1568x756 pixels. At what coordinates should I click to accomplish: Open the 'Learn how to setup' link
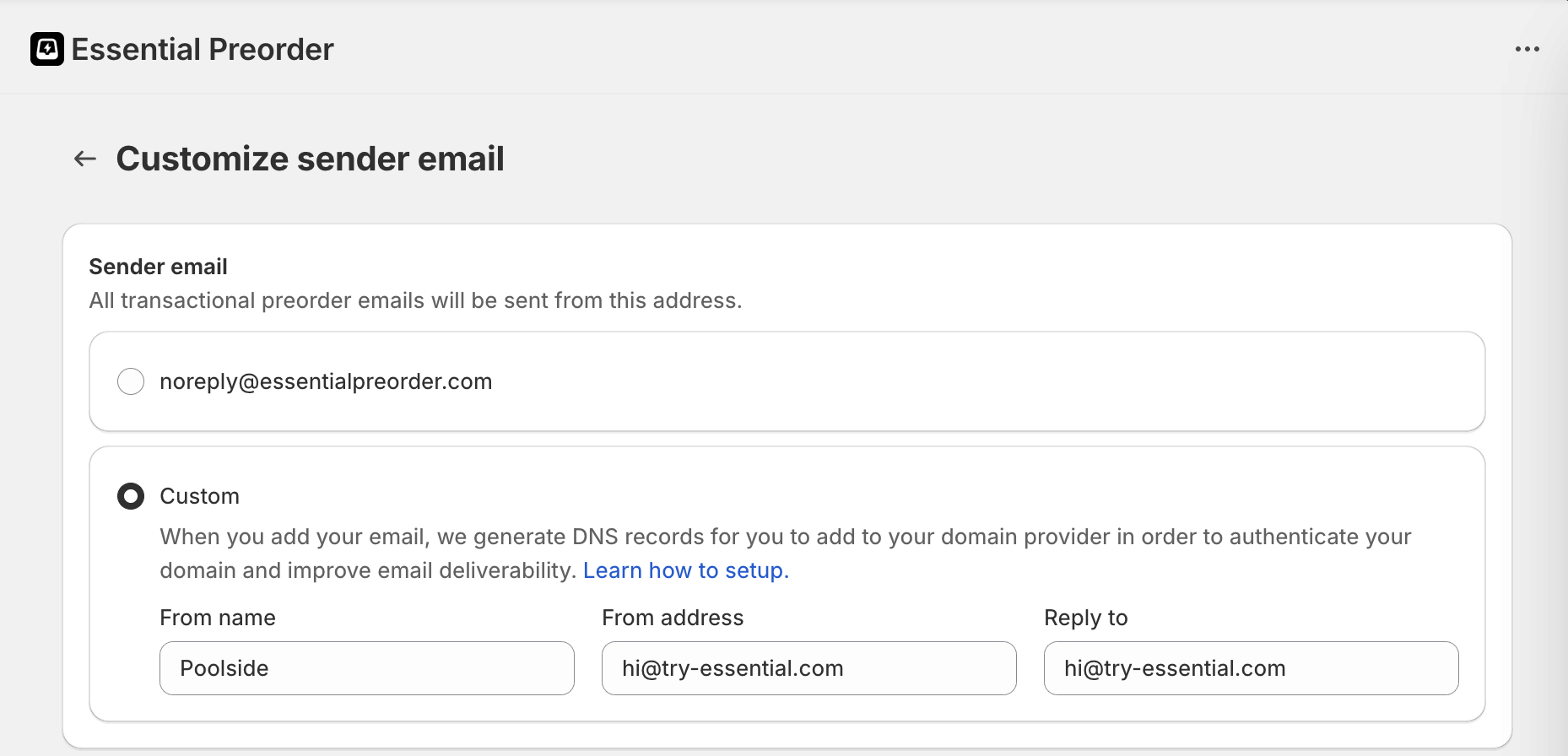click(x=685, y=570)
